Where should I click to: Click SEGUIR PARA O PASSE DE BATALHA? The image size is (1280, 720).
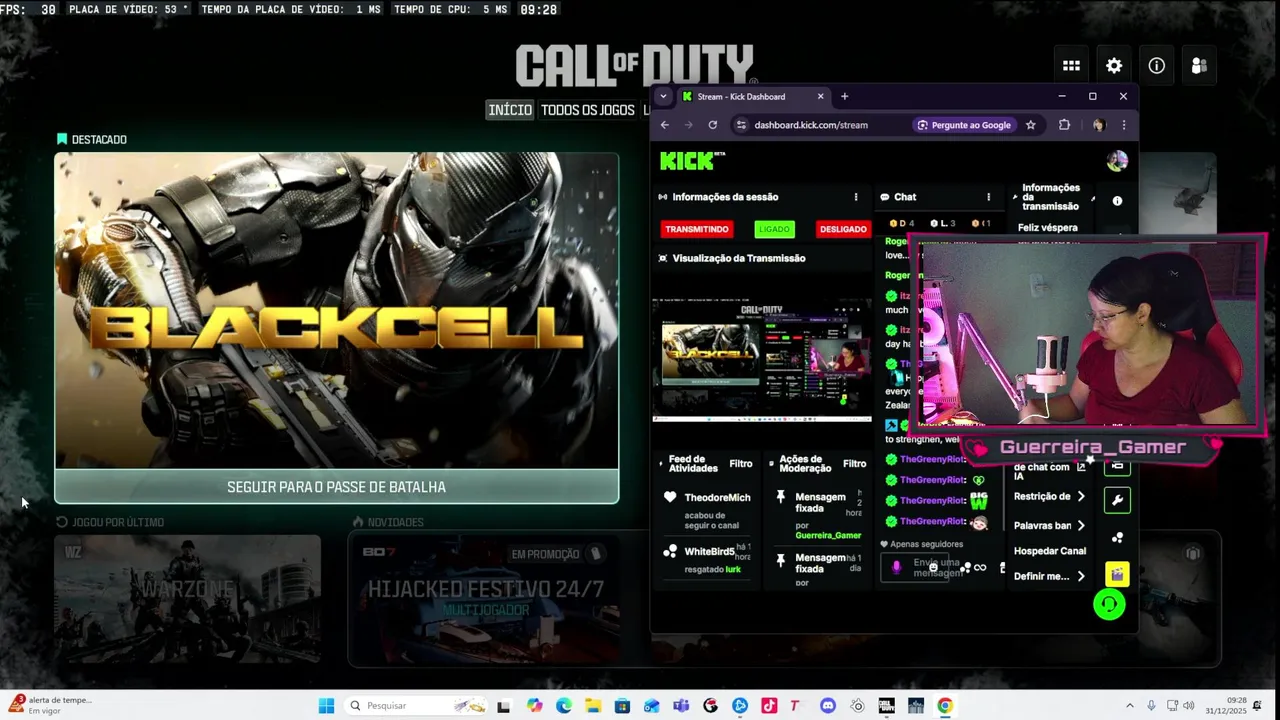[x=336, y=487]
